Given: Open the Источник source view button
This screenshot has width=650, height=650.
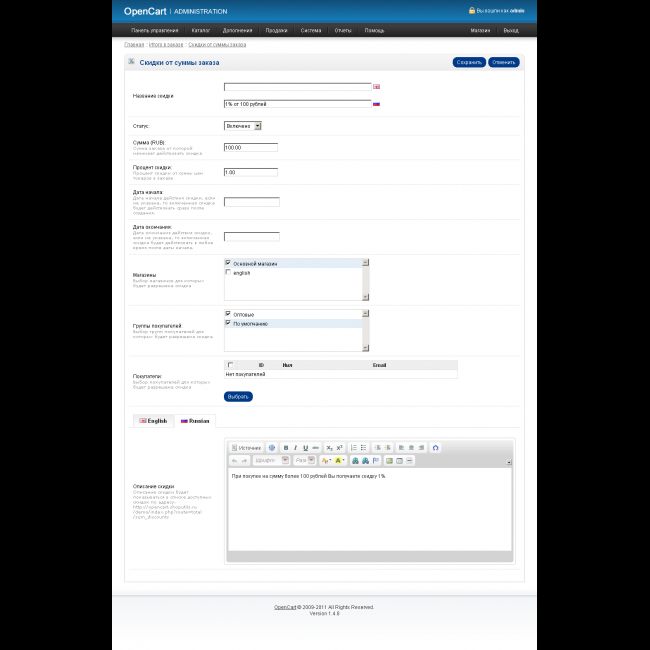Looking at the screenshot, I should (246, 447).
